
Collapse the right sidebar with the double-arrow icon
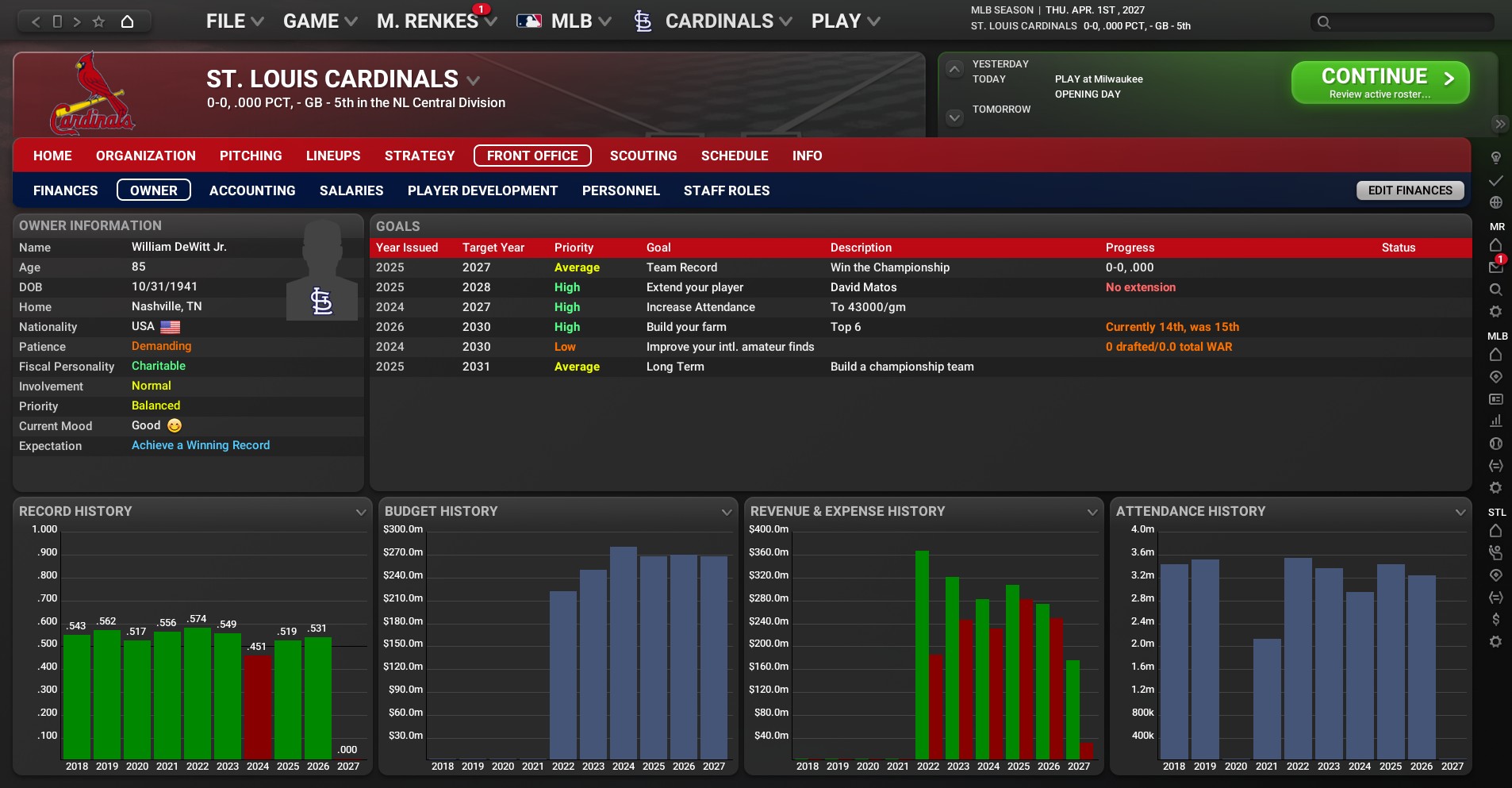[1499, 124]
